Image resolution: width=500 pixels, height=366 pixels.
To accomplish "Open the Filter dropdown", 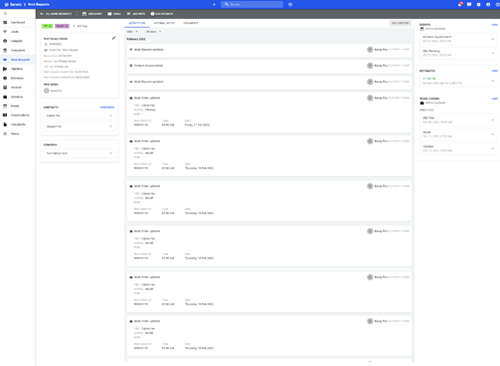I will [x=132, y=32].
